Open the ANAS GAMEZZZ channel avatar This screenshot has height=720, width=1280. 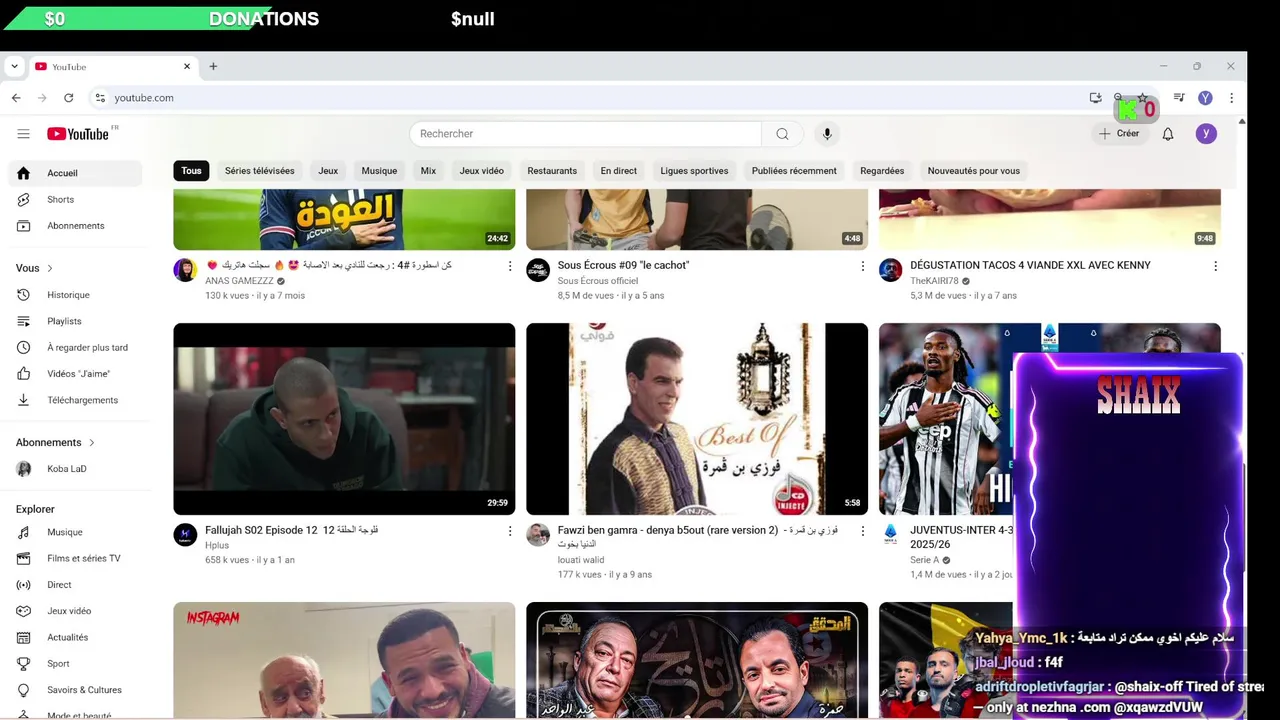[185, 270]
